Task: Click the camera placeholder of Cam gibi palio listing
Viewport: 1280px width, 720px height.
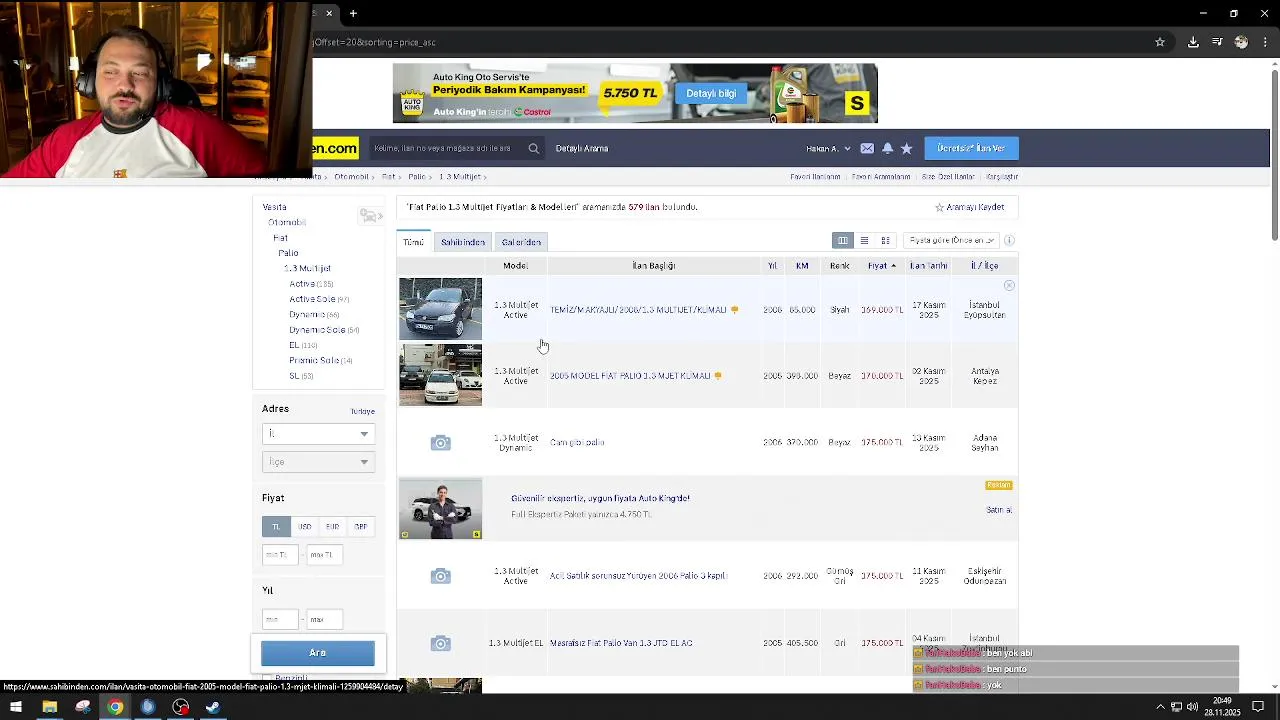Action: click(x=440, y=443)
